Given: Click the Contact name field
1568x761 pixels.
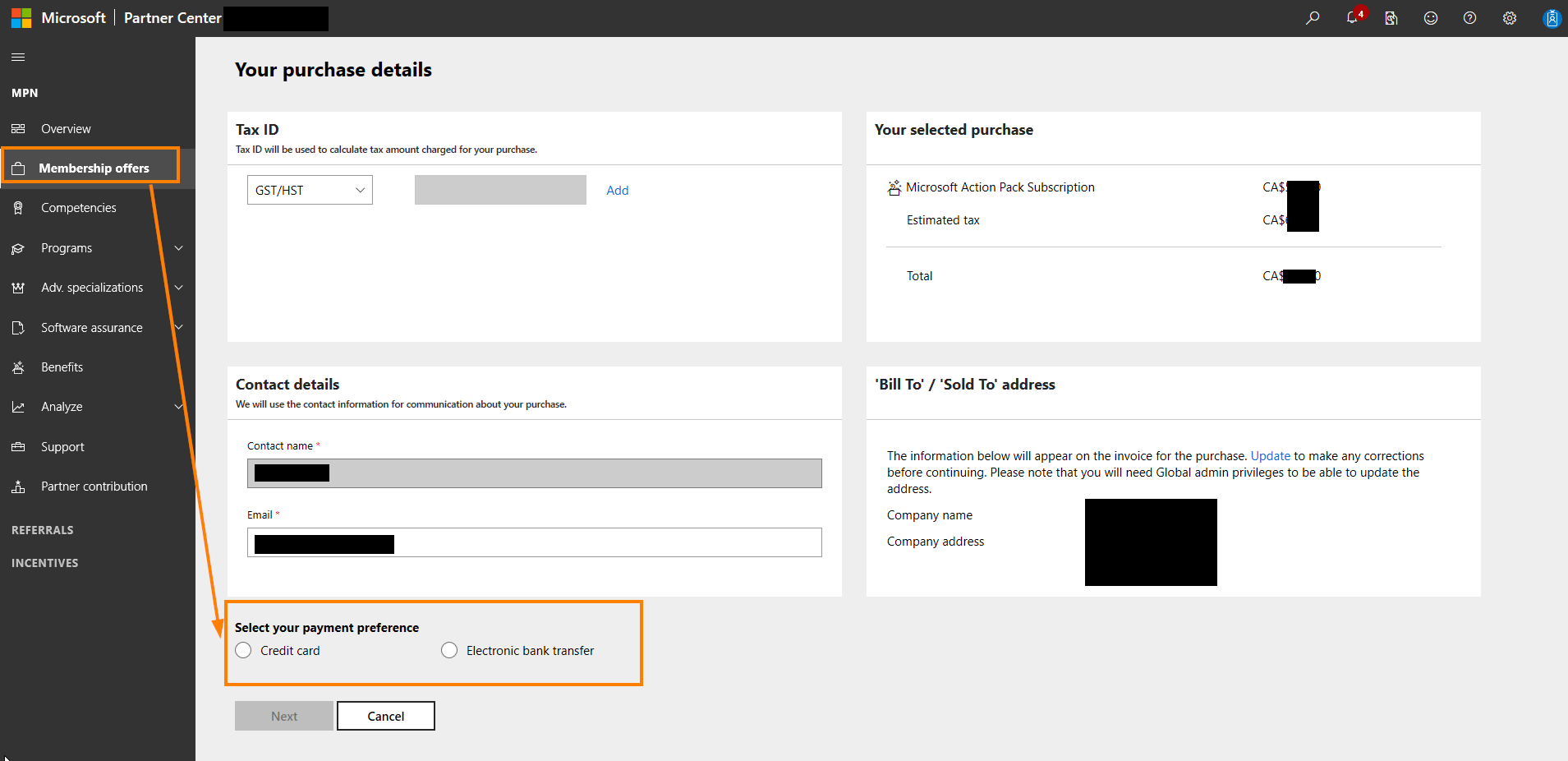Looking at the screenshot, I should point(535,473).
